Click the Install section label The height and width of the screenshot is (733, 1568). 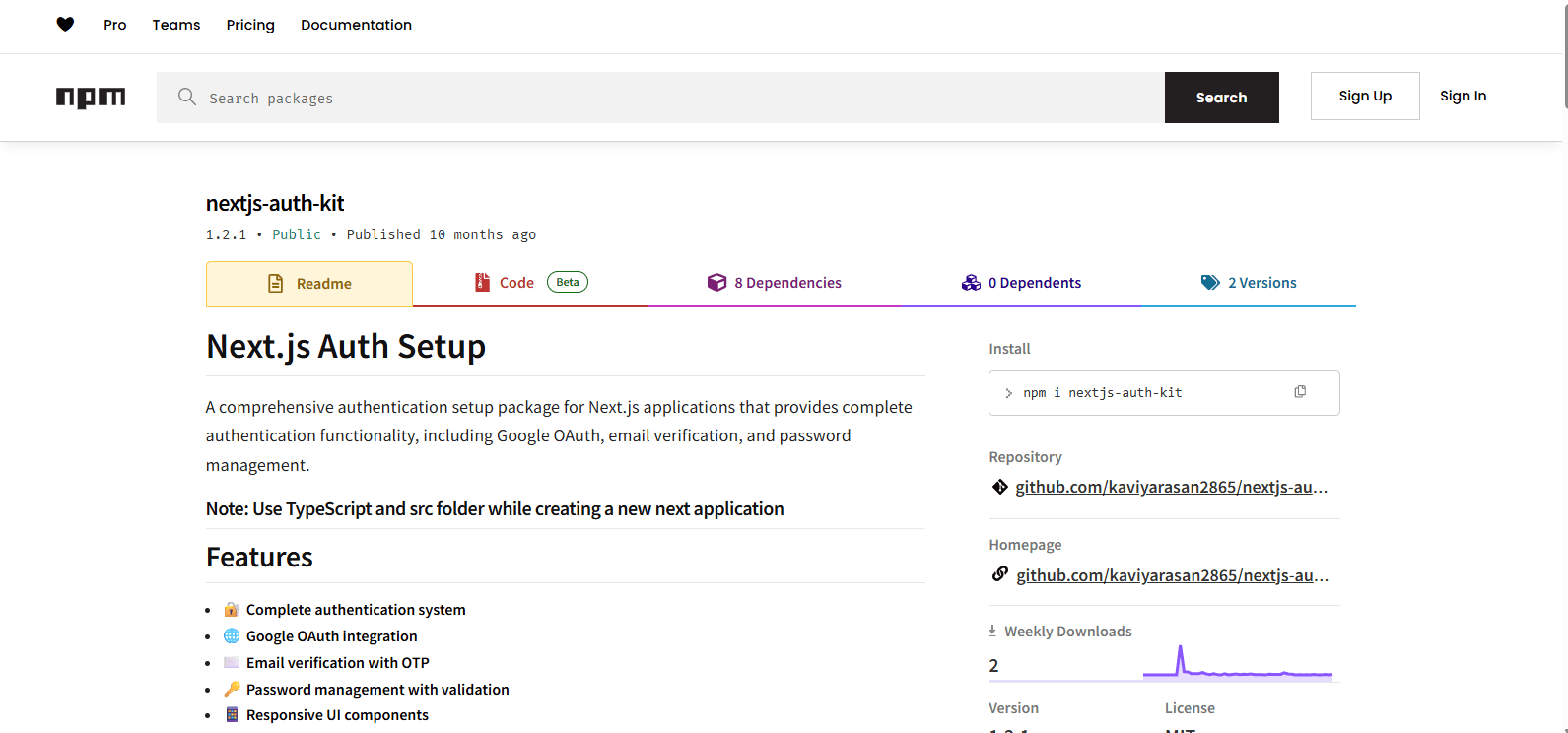tap(1009, 349)
